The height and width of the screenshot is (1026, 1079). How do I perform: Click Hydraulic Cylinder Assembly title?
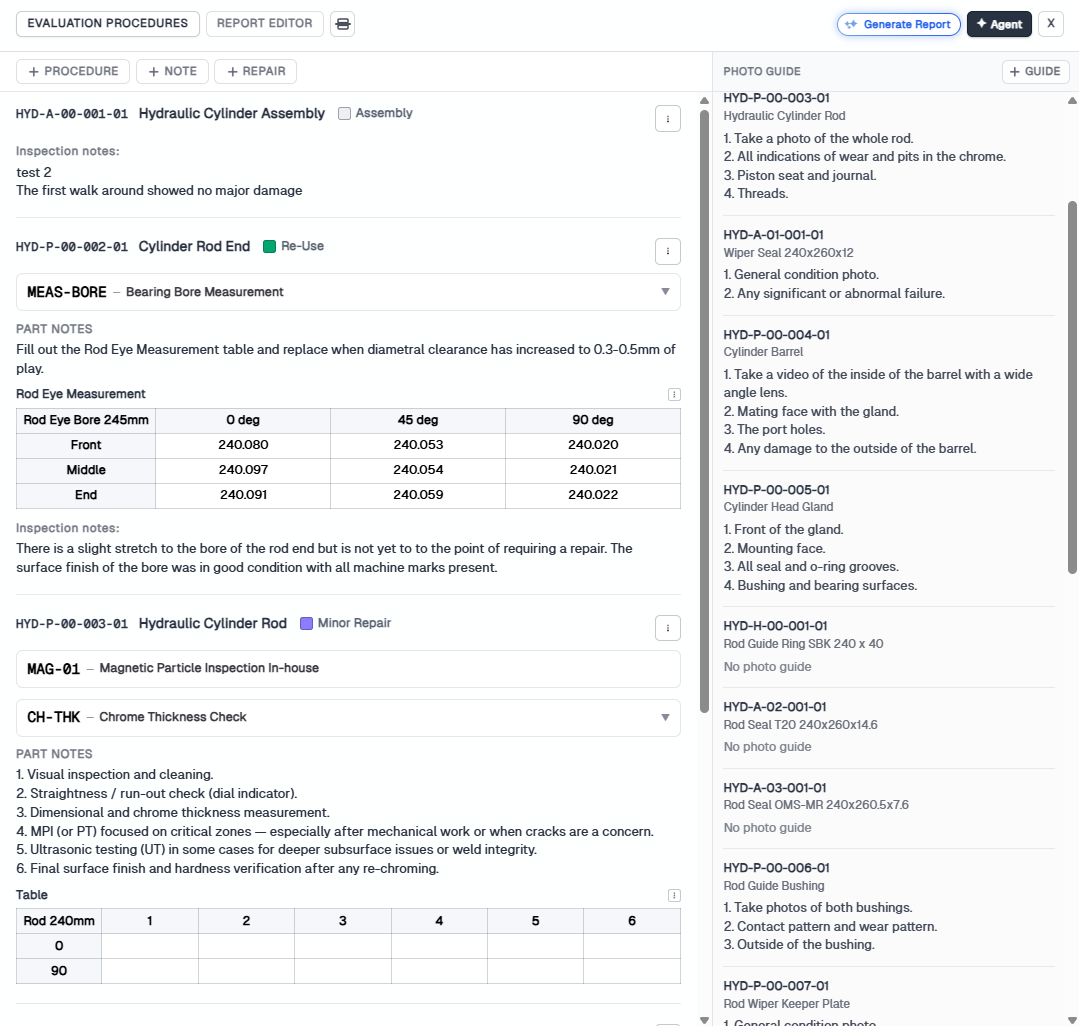[x=232, y=114]
